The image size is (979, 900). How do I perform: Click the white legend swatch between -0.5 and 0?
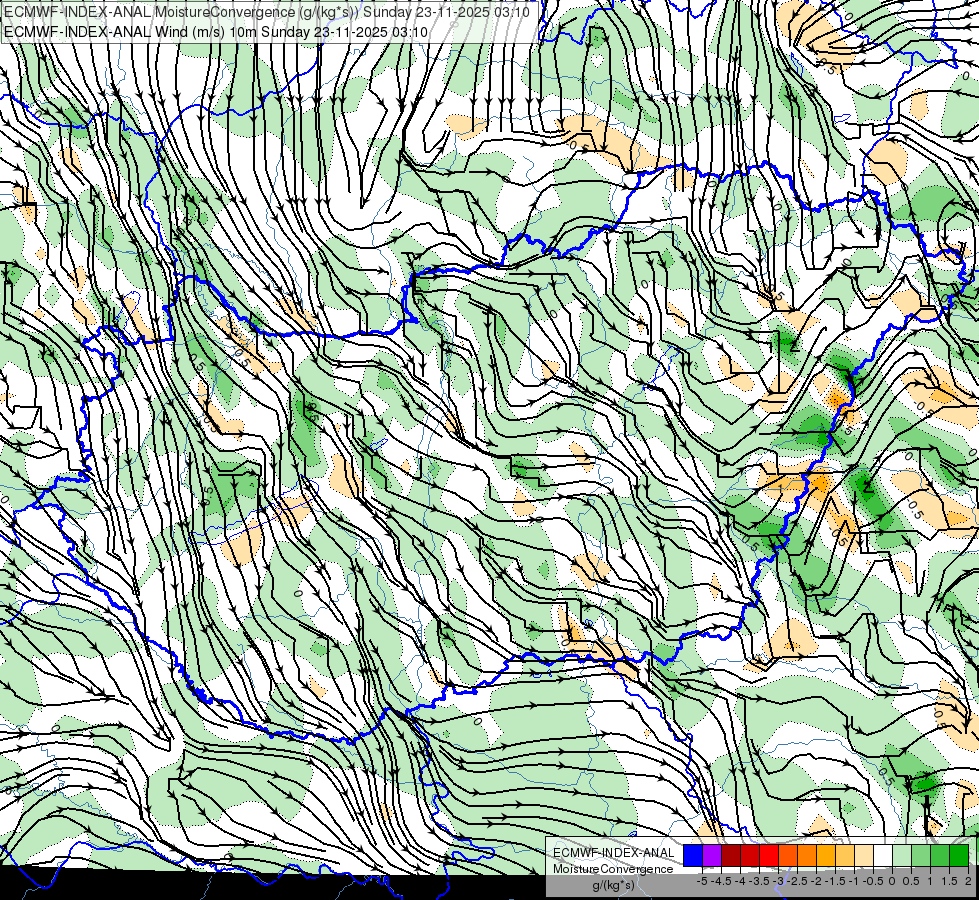click(x=883, y=855)
